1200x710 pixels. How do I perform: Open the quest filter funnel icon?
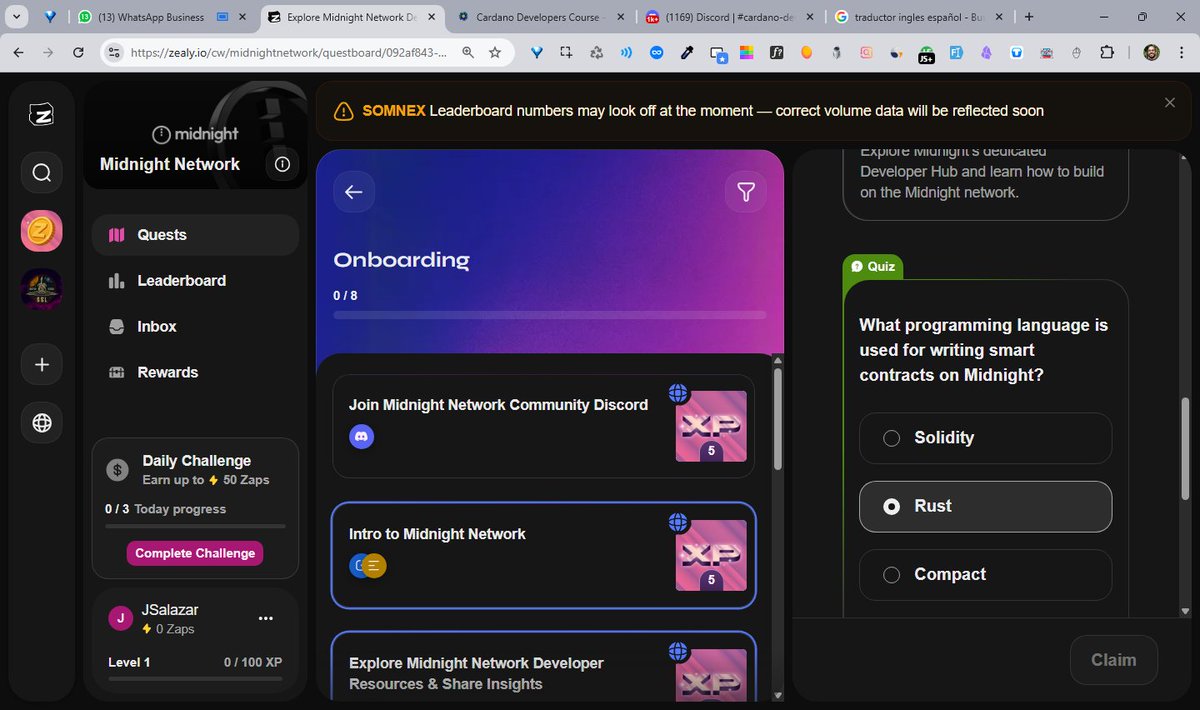coord(745,192)
